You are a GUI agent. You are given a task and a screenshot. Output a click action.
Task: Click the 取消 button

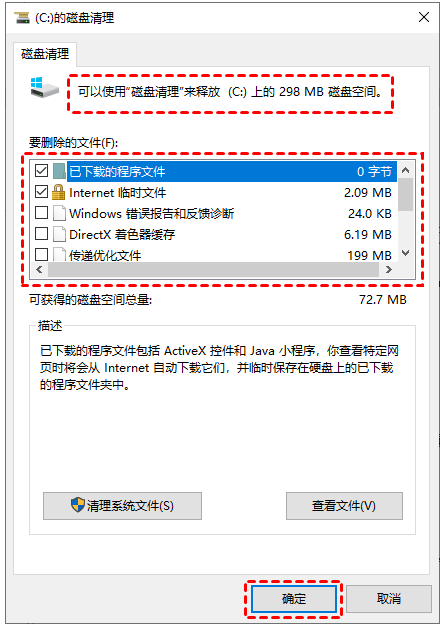coord(389,598)
